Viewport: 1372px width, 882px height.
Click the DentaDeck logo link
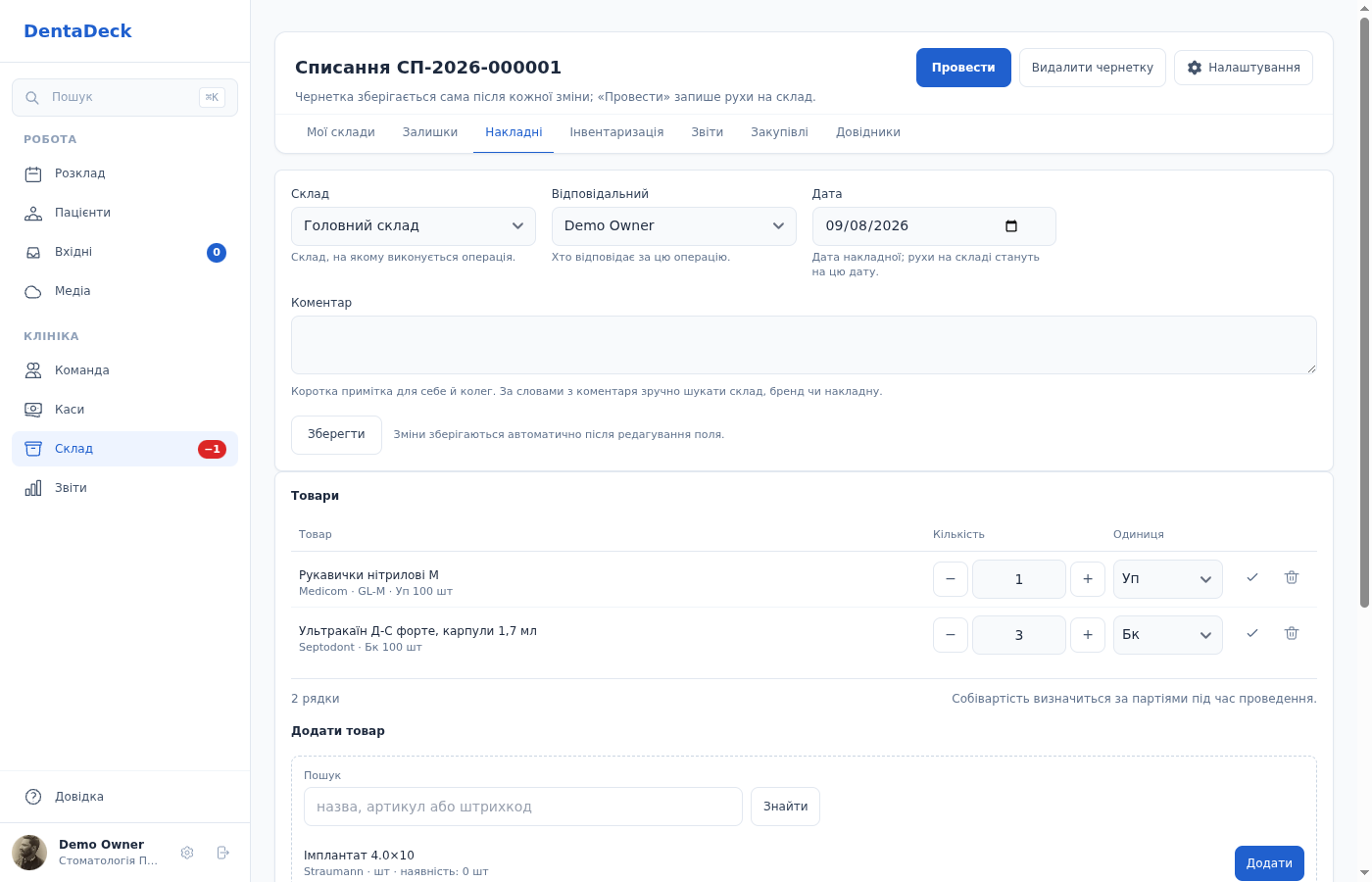pos(77,31)
